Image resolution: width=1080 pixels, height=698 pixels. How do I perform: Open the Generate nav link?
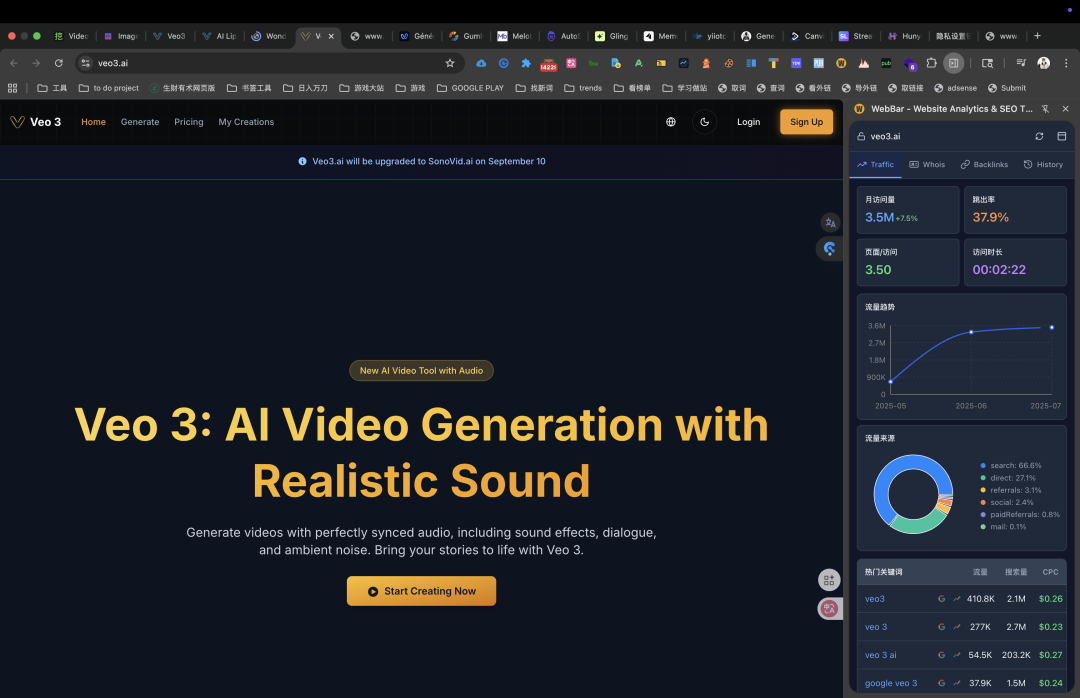click(x=140, y=122)
